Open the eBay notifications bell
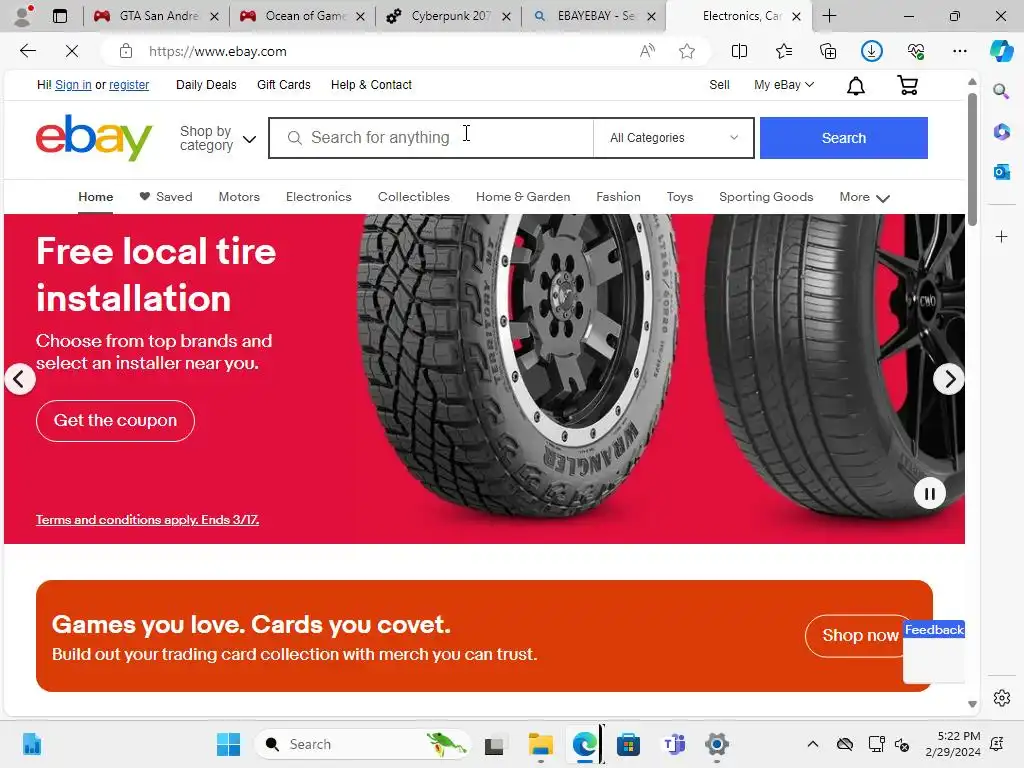 pyautogui.click(x=856, y=86)
